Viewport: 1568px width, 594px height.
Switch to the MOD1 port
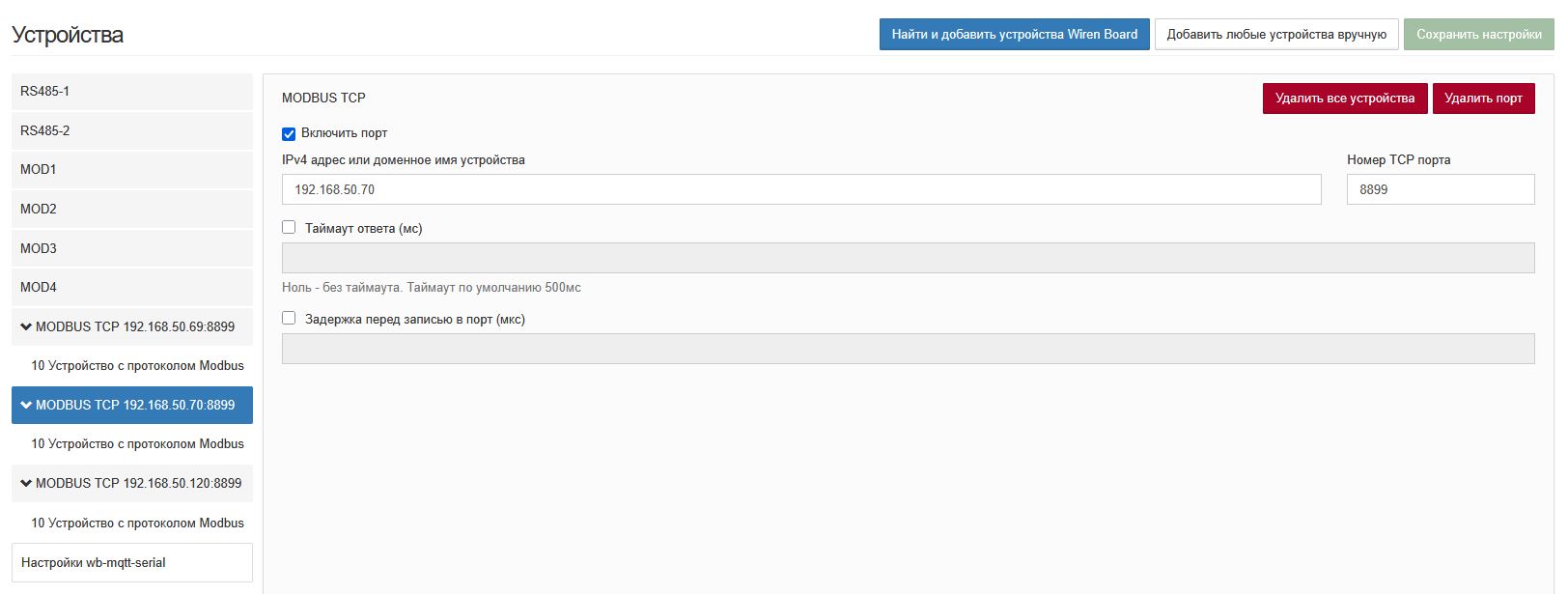[x=131, y=170]
